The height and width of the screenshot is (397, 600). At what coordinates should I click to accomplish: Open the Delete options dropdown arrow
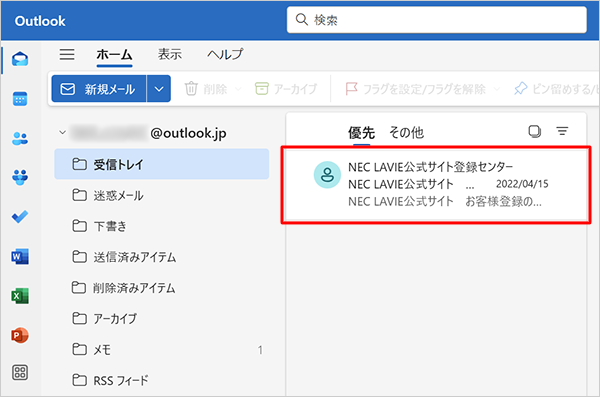point(238,89)
